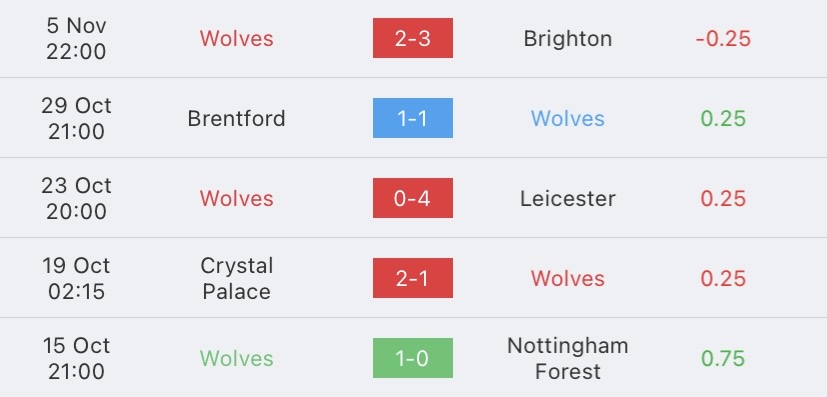Open the Wolves 1-0 Nottingham Forest score

tap(412, 359)
